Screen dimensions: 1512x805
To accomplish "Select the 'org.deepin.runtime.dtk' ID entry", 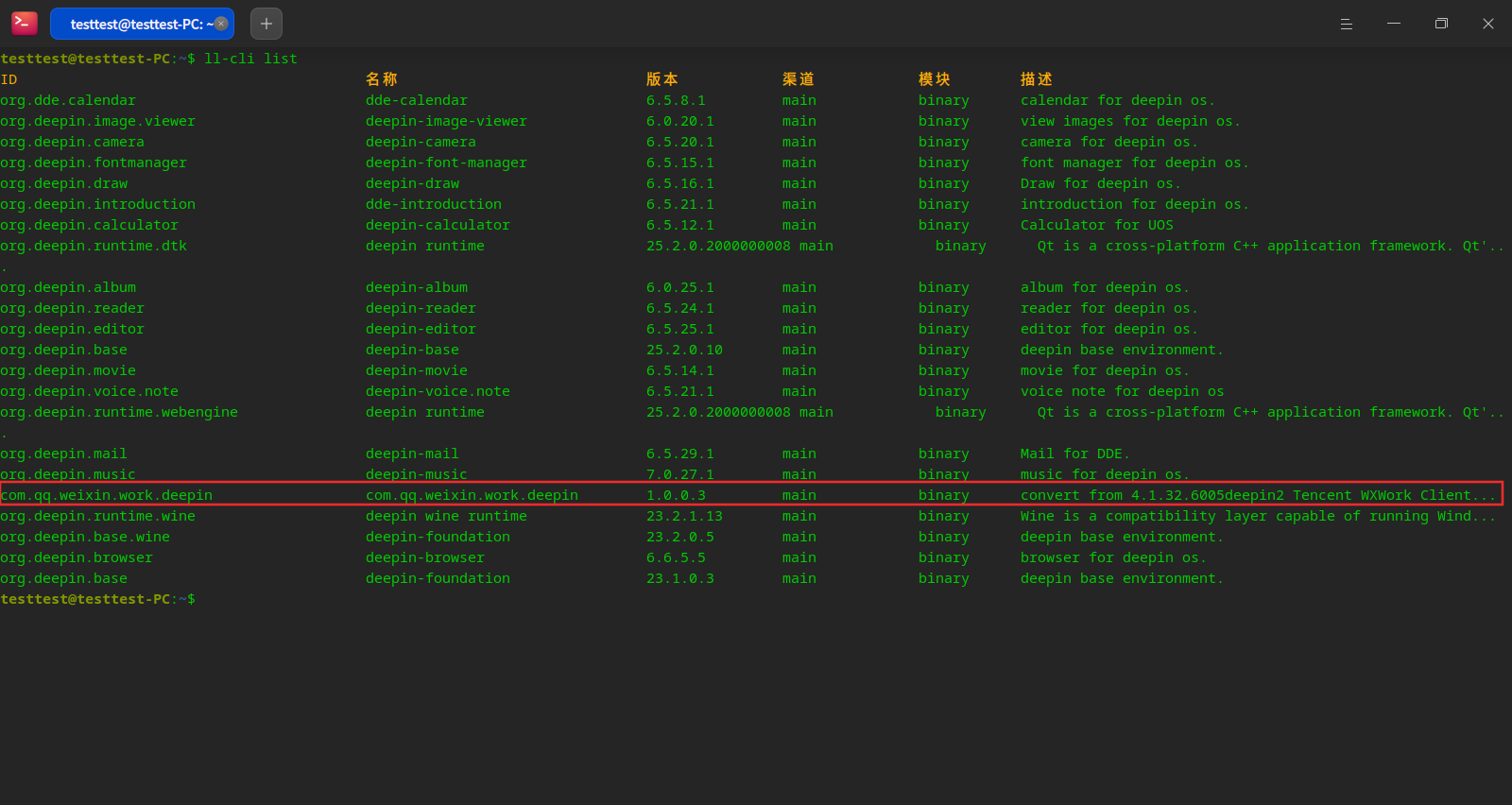I will (x=94, y=246).
